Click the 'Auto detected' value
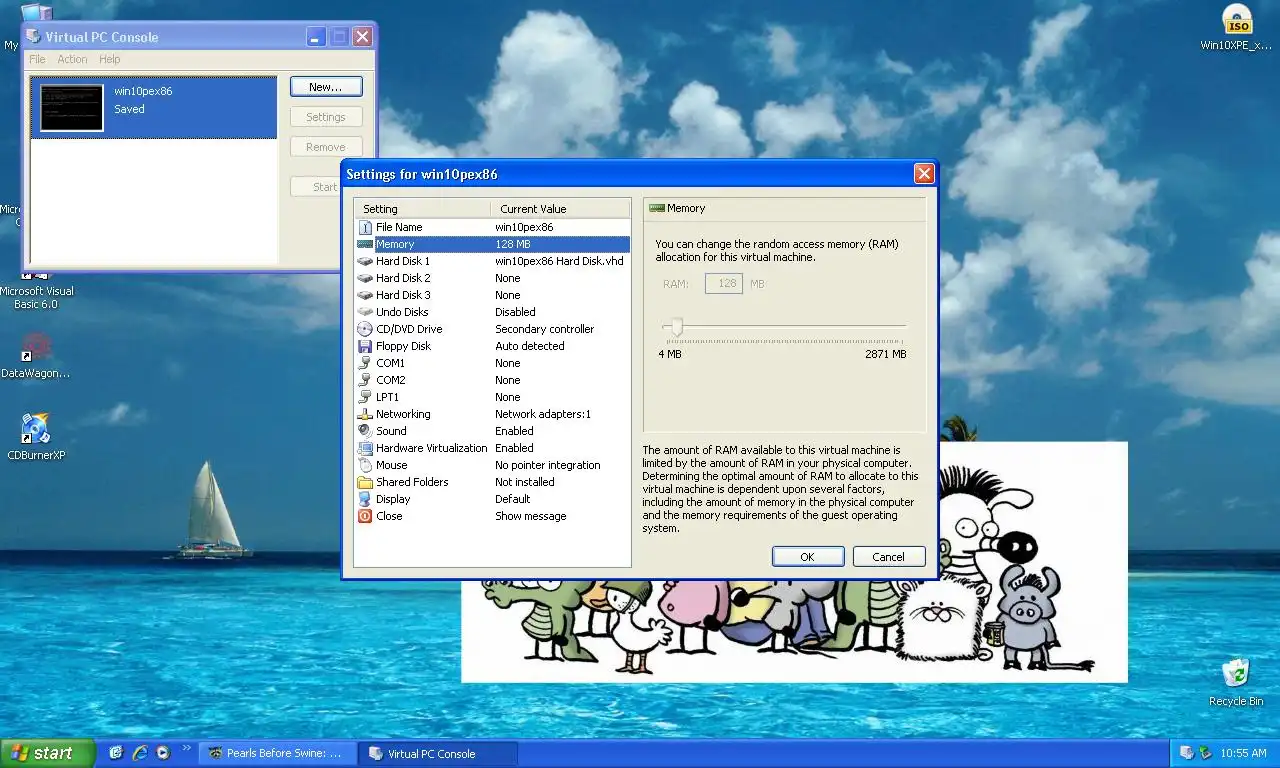1280x768 pixels. pos(529,346)
